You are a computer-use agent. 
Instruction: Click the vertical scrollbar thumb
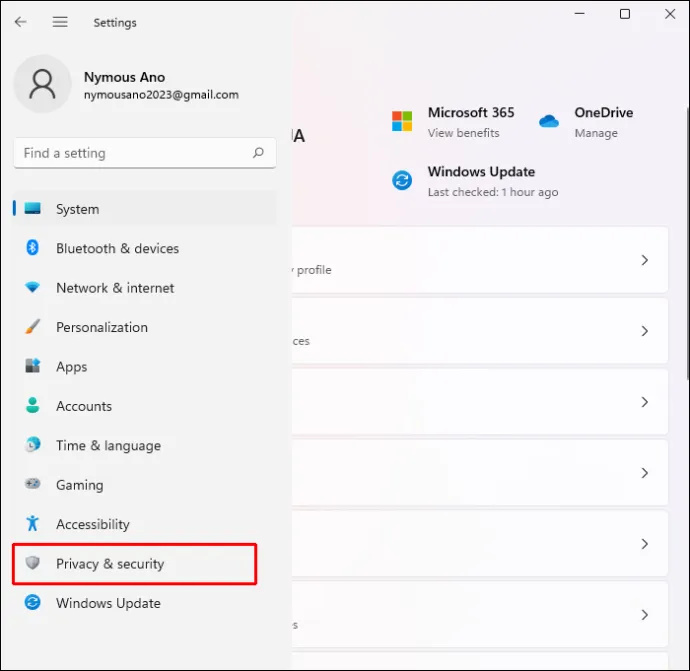click(688, 242)
